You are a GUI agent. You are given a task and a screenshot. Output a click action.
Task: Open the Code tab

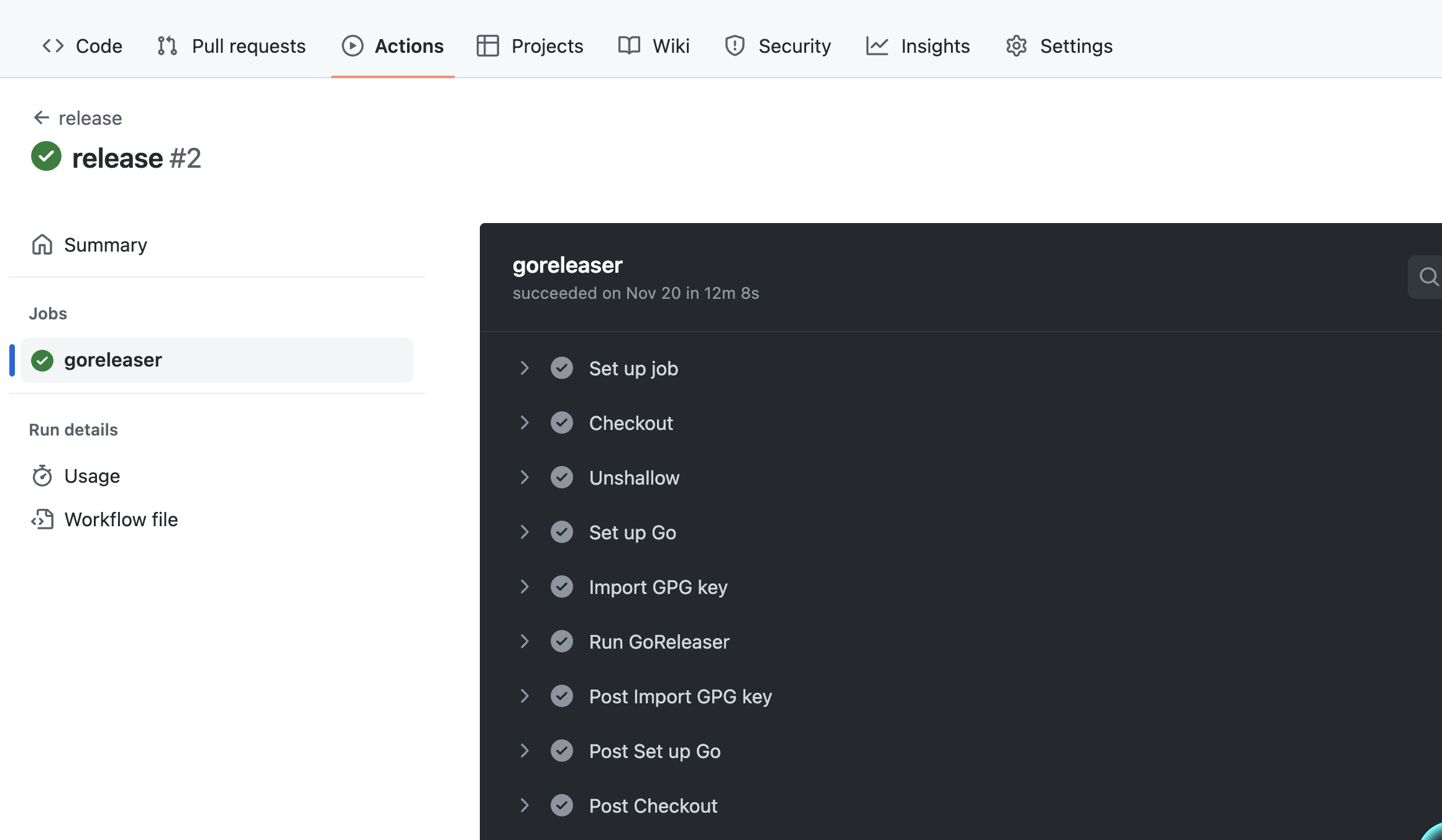[82, 46]
